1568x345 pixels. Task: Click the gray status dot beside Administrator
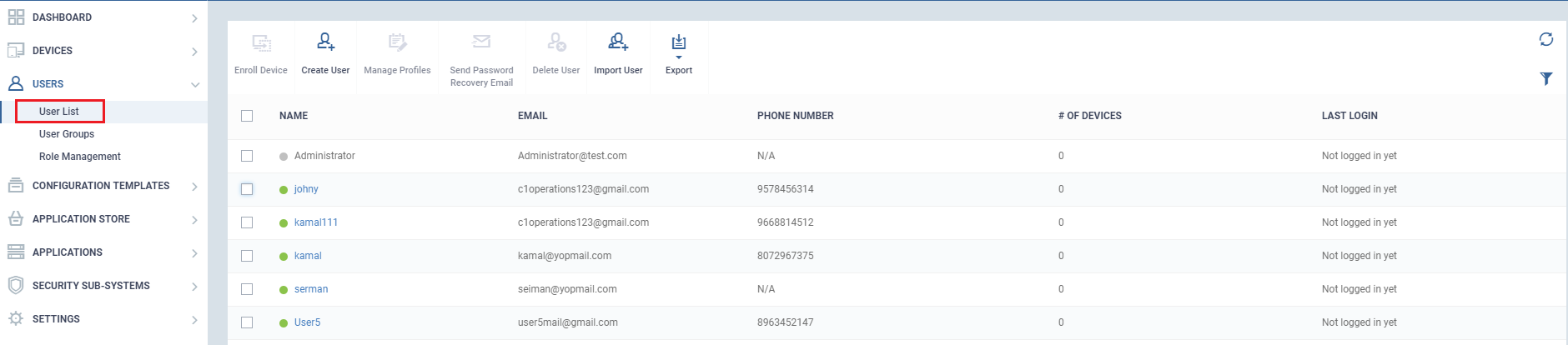(284, 157)
